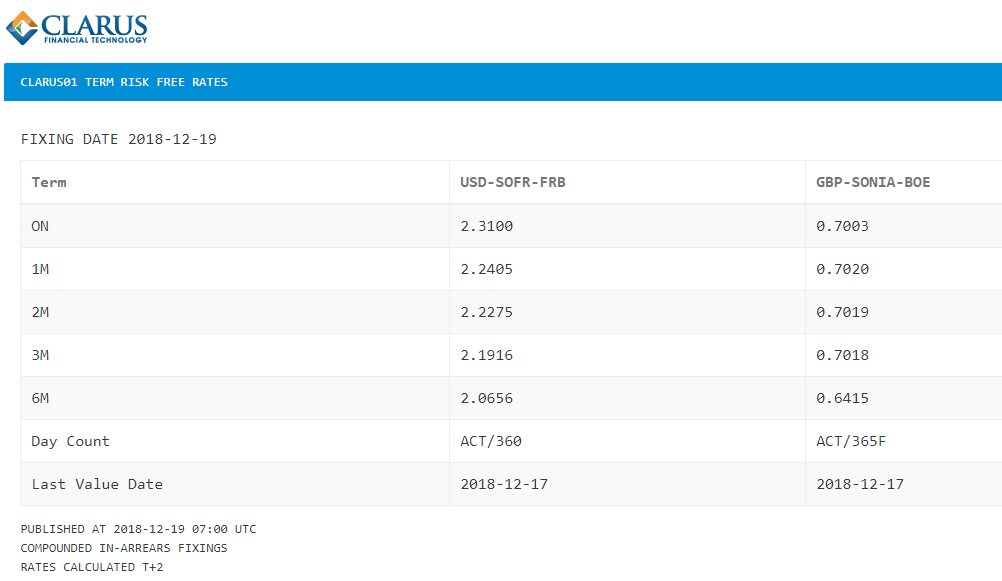Click the Published At timestamp line
The height and width of the screenshot is (581, 1002).
click(x=138, y=529)
